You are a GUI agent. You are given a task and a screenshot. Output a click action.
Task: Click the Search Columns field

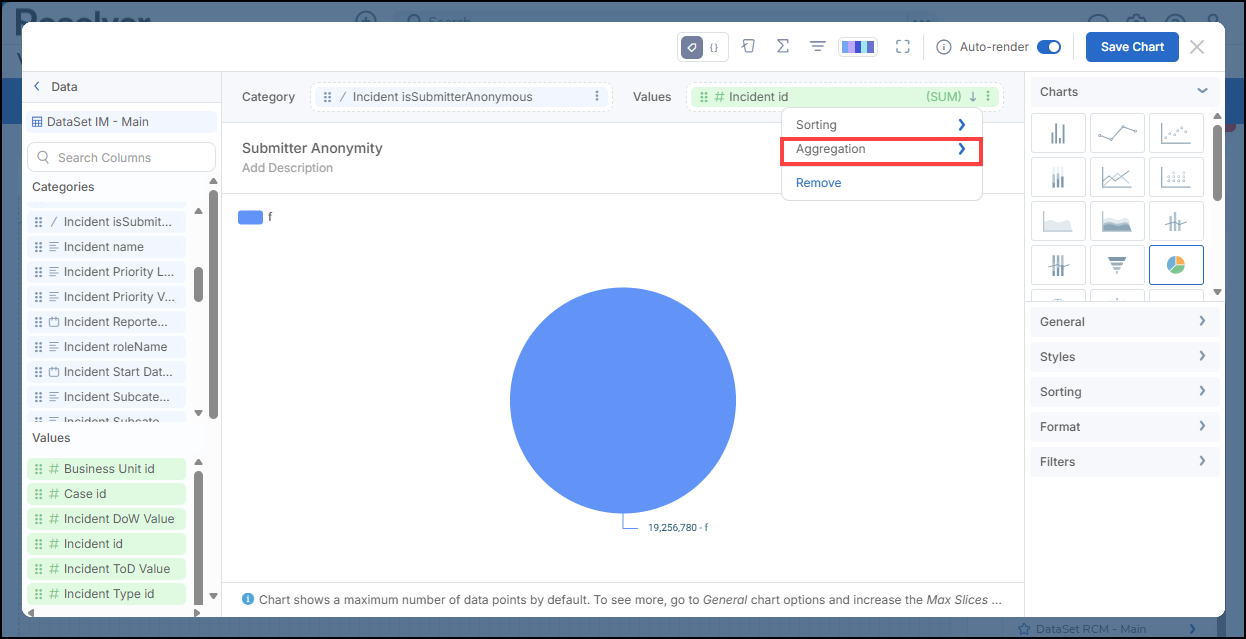coord(121,157)
